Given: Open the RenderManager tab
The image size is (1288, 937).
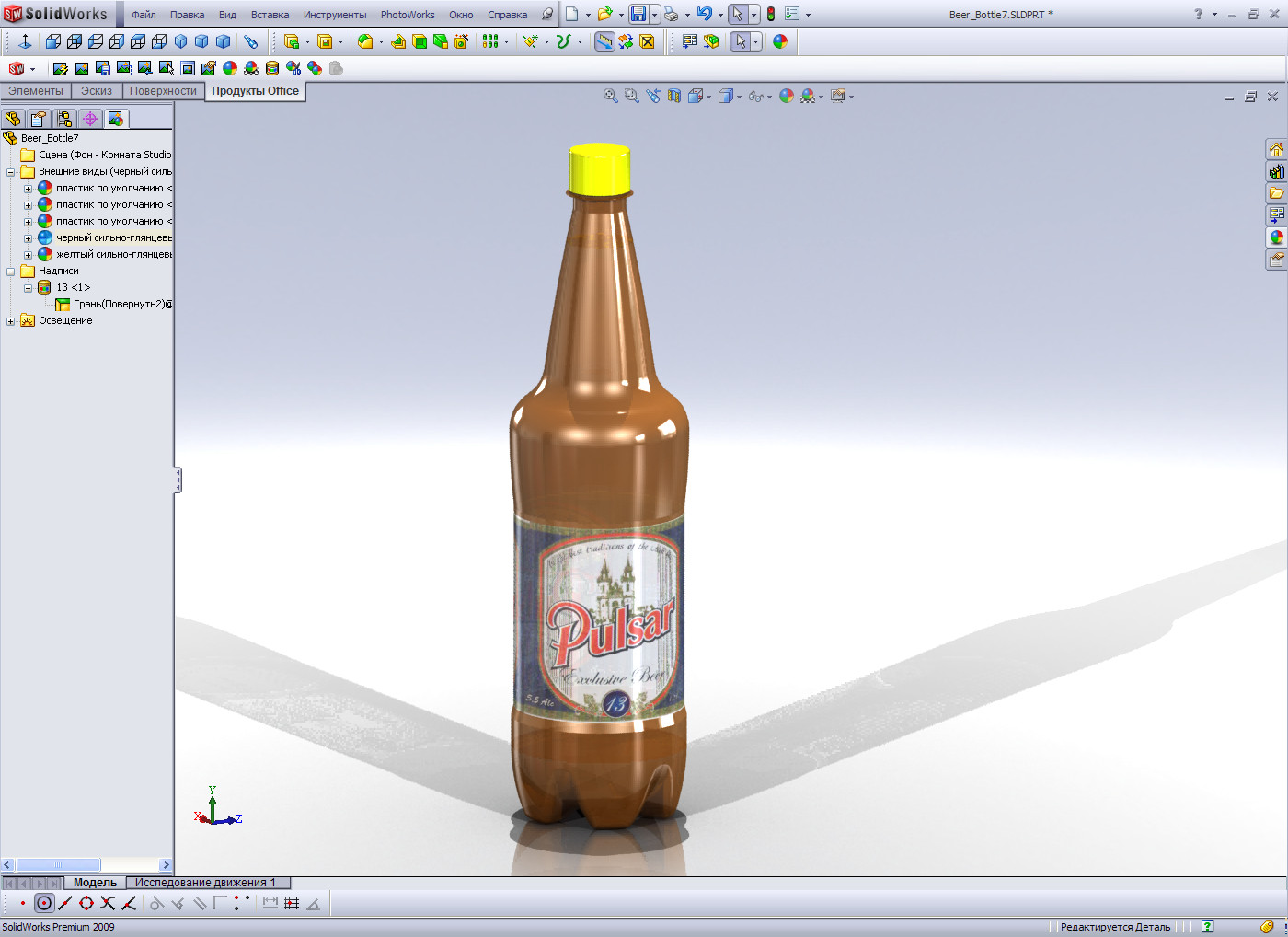Looking at the screenshot, I should tap(116, 119).
